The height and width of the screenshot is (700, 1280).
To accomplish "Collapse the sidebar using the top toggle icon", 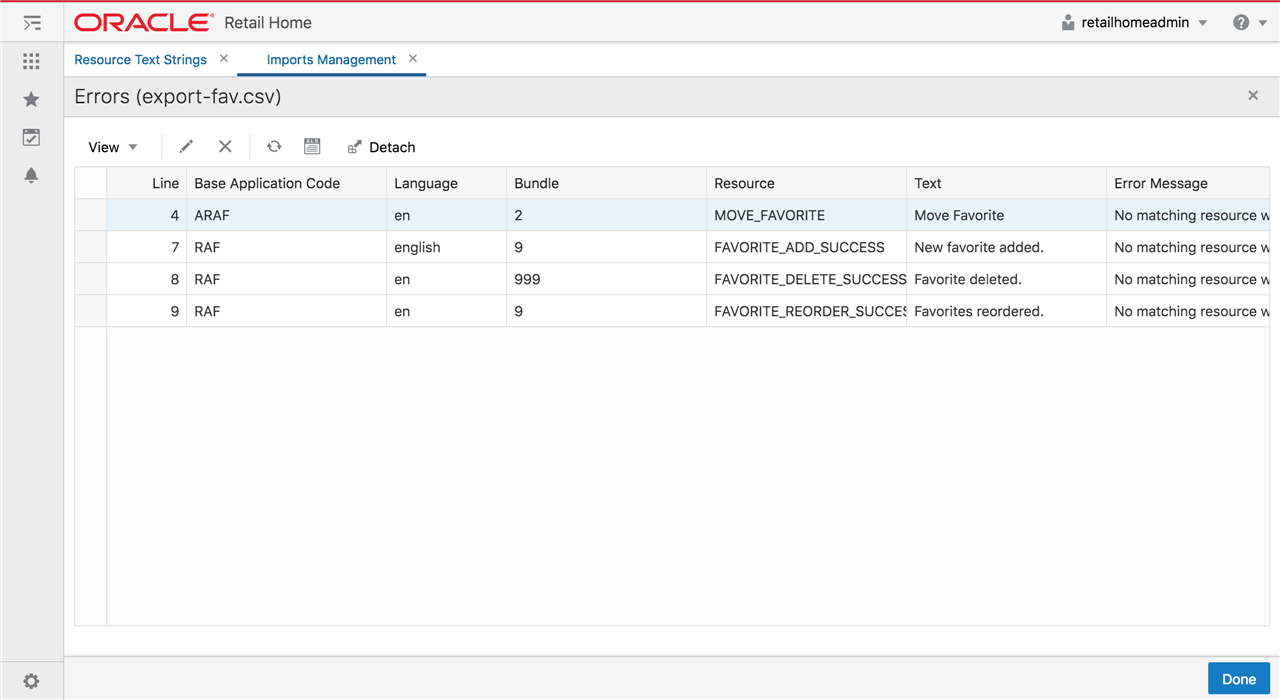I will (31, 22).
